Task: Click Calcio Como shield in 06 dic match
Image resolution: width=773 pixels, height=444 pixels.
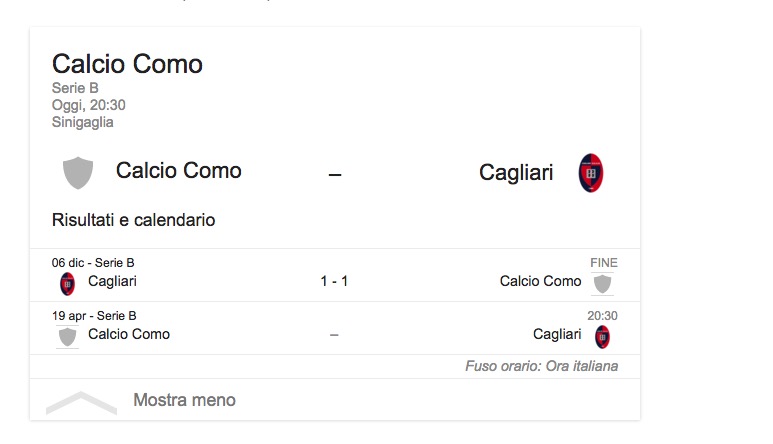Action: coord(602,283)
